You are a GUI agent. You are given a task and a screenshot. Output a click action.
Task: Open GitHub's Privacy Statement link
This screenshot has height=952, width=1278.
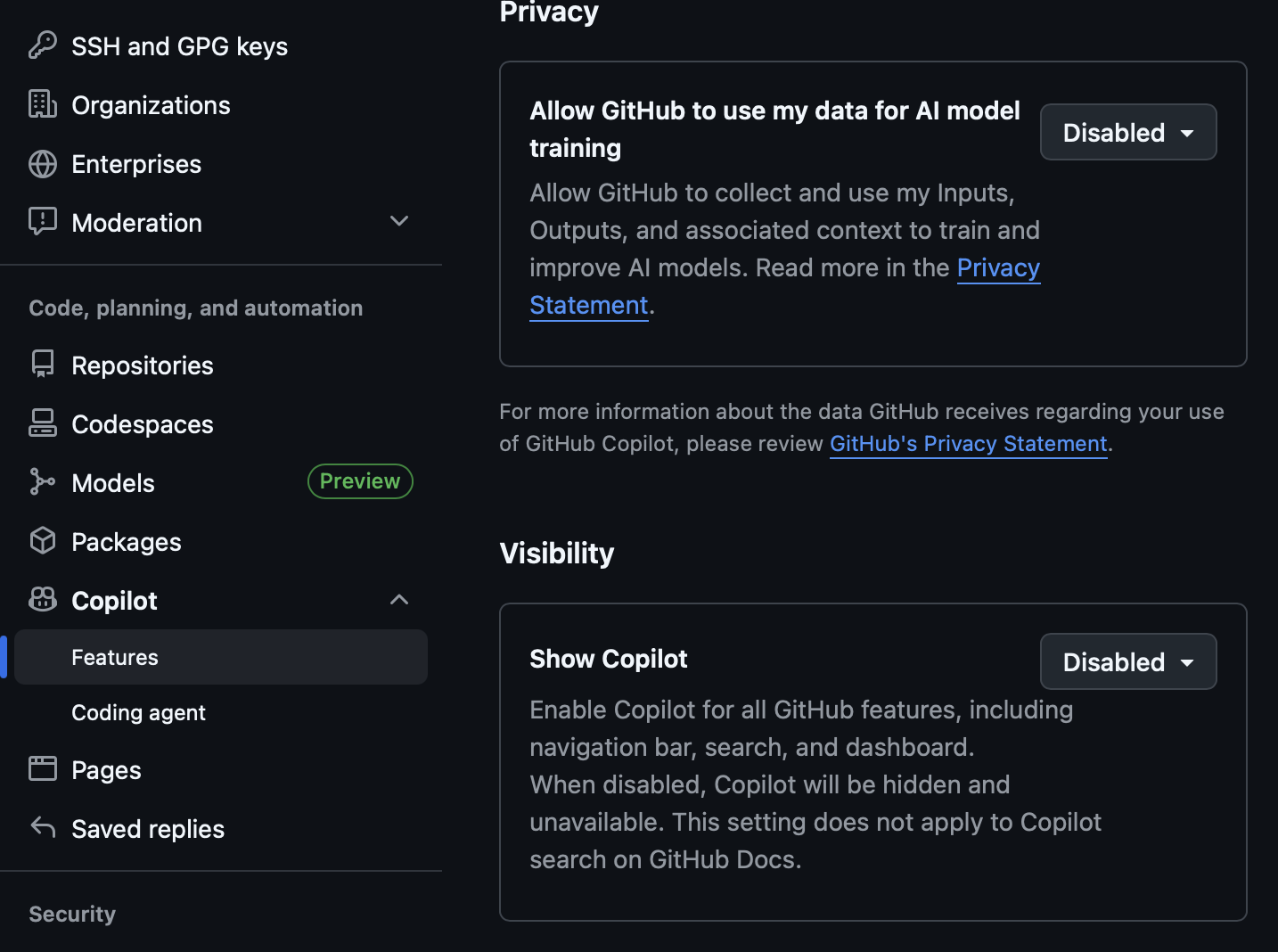tap(968, 444)
